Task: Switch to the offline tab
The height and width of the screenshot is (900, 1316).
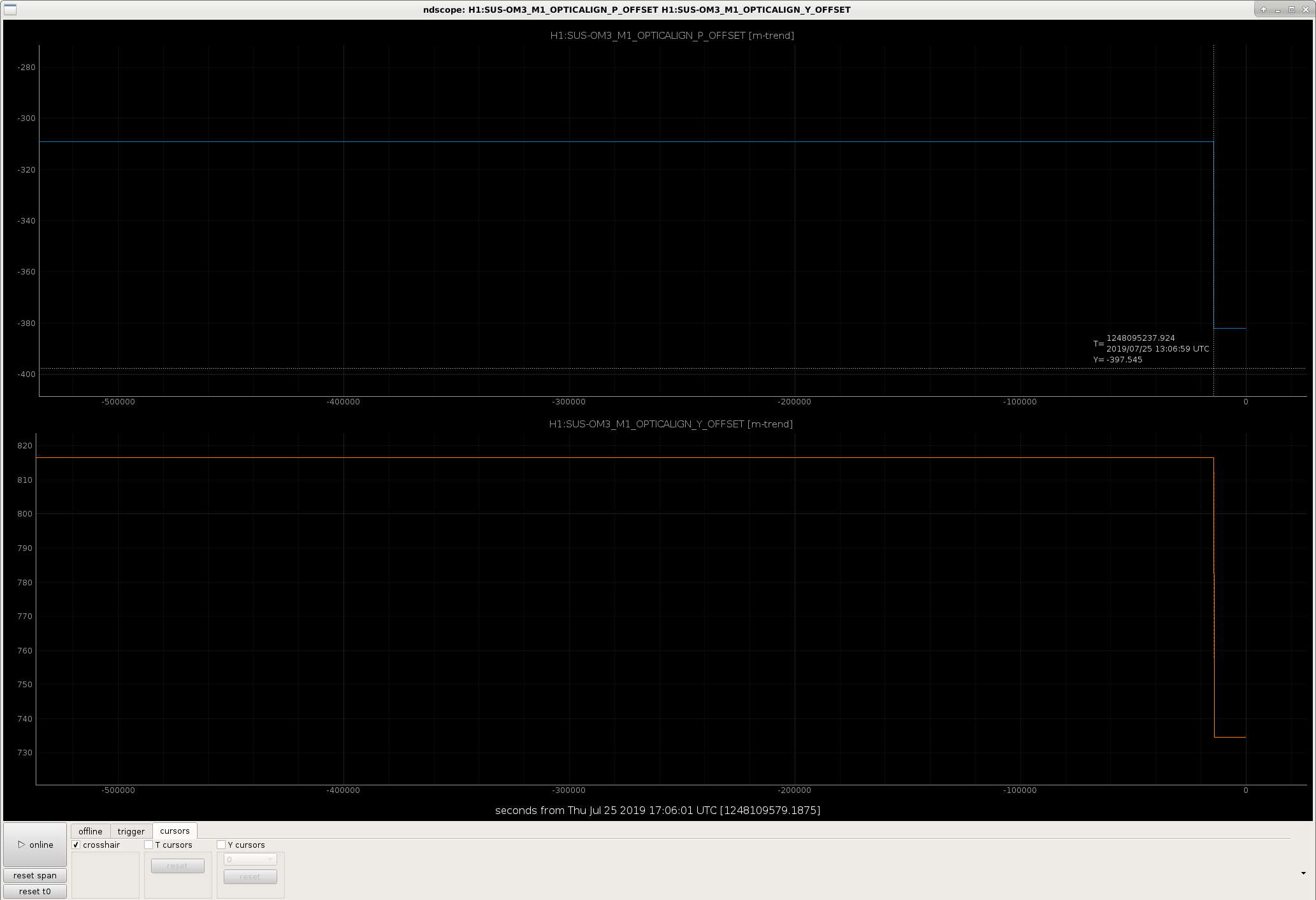Action: pyautogui.click(x=90, y=831)
